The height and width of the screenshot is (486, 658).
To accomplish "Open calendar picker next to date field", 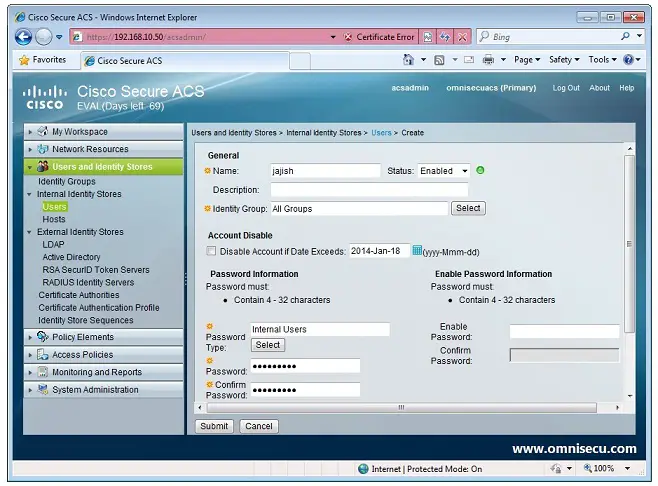I will click(x=417, y=251).
